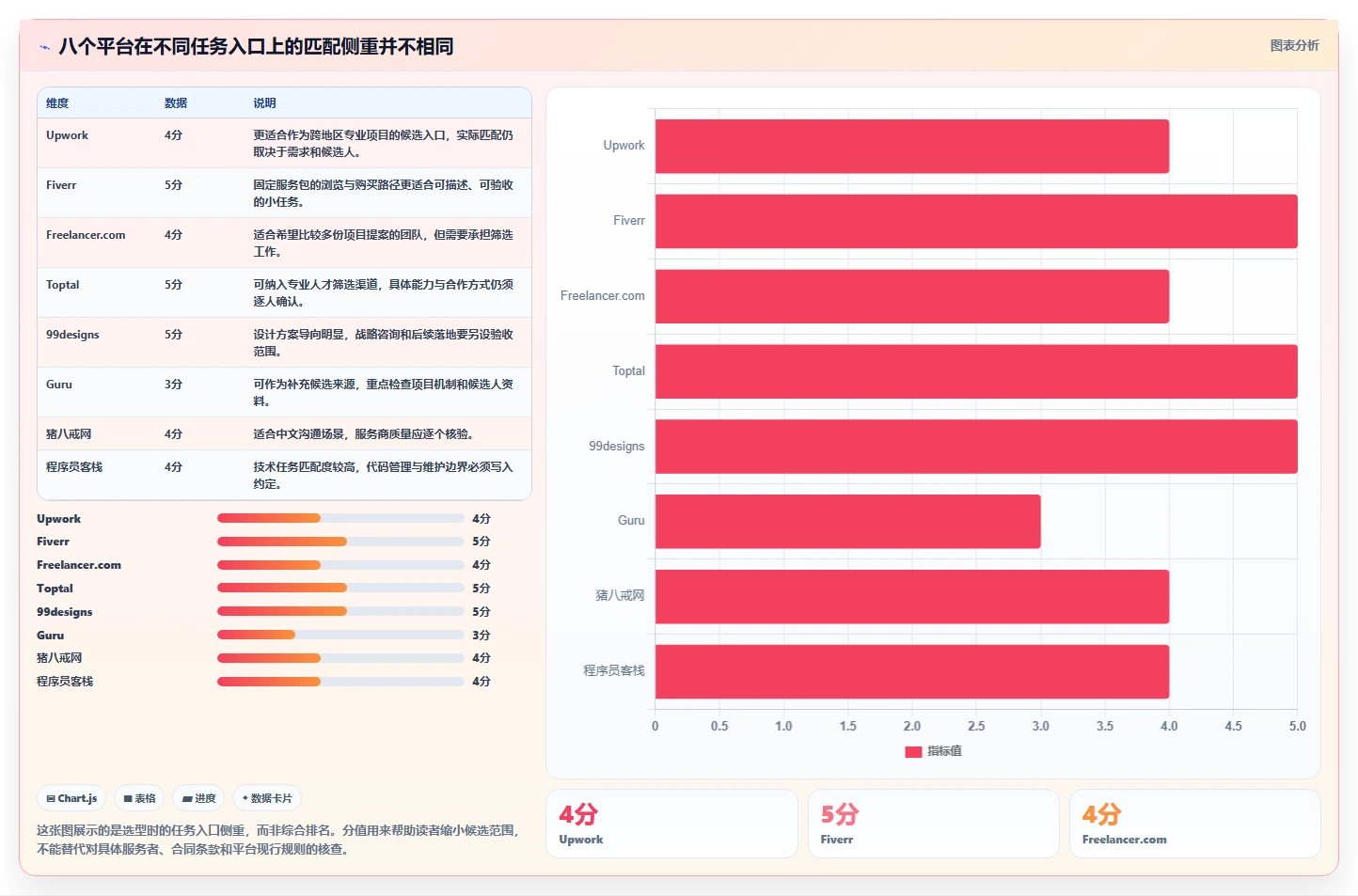1358x896 pixels.
Task: Click the description starting 固定服务包的浏览
Action: point(383,194)
